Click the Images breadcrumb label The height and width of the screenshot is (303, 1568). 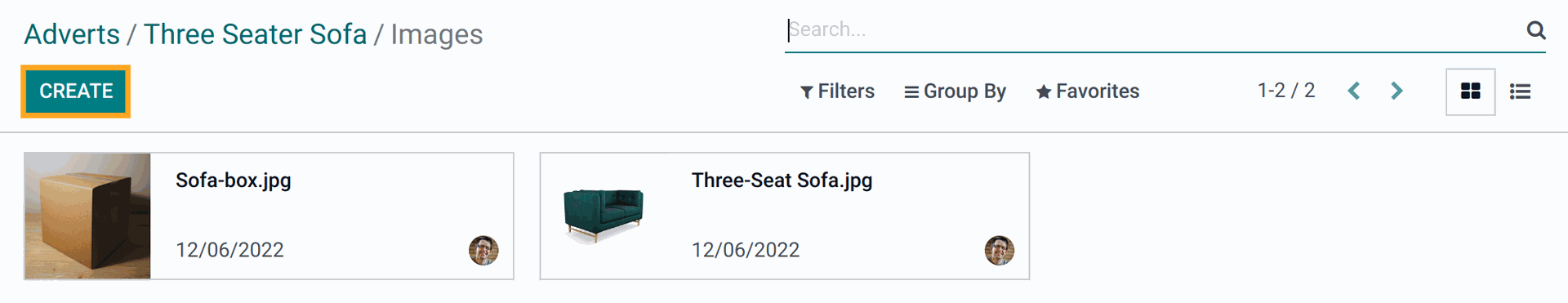coord(437,34)
